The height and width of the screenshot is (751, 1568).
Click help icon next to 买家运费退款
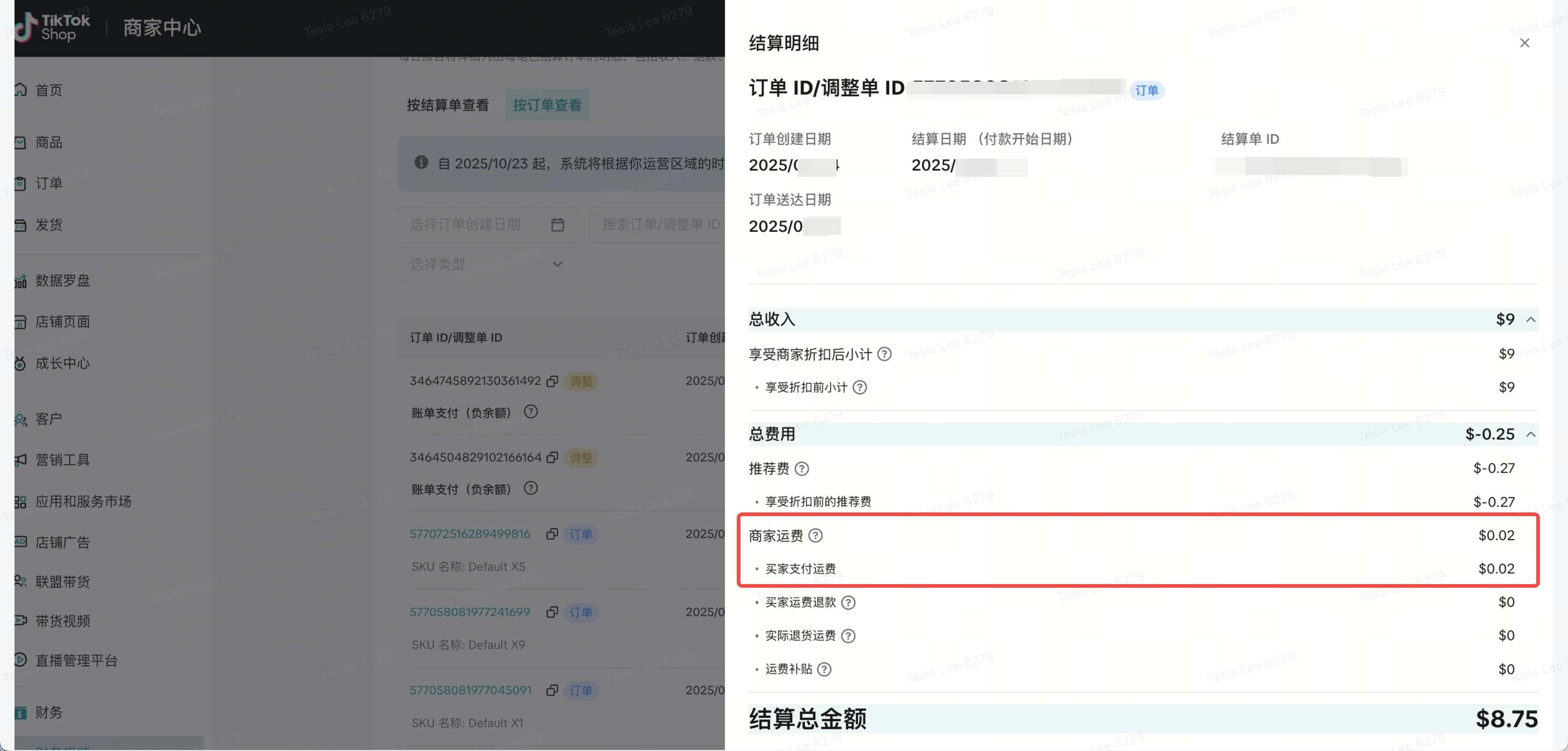point(848,603)
